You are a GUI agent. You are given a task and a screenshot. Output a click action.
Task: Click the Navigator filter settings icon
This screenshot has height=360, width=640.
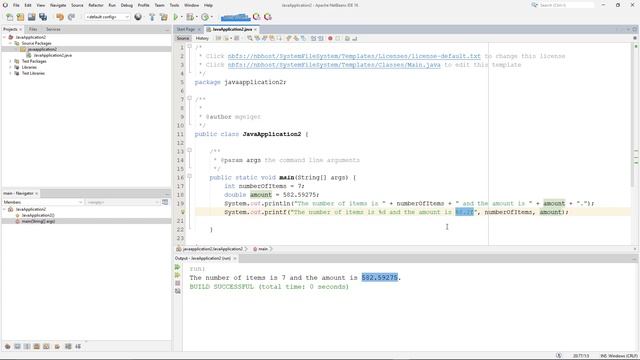(x=165, y=202)
